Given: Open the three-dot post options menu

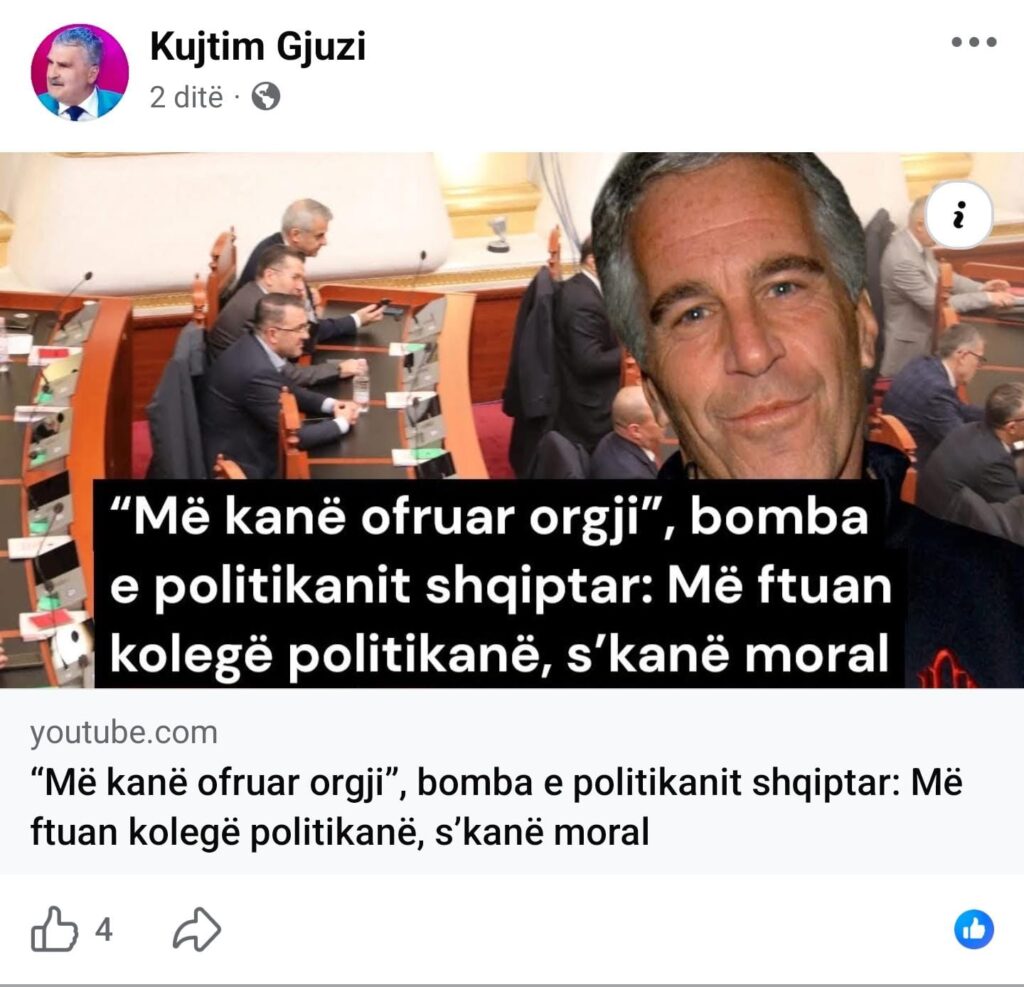Looking at the screenshot, I should tap(973, 42).
